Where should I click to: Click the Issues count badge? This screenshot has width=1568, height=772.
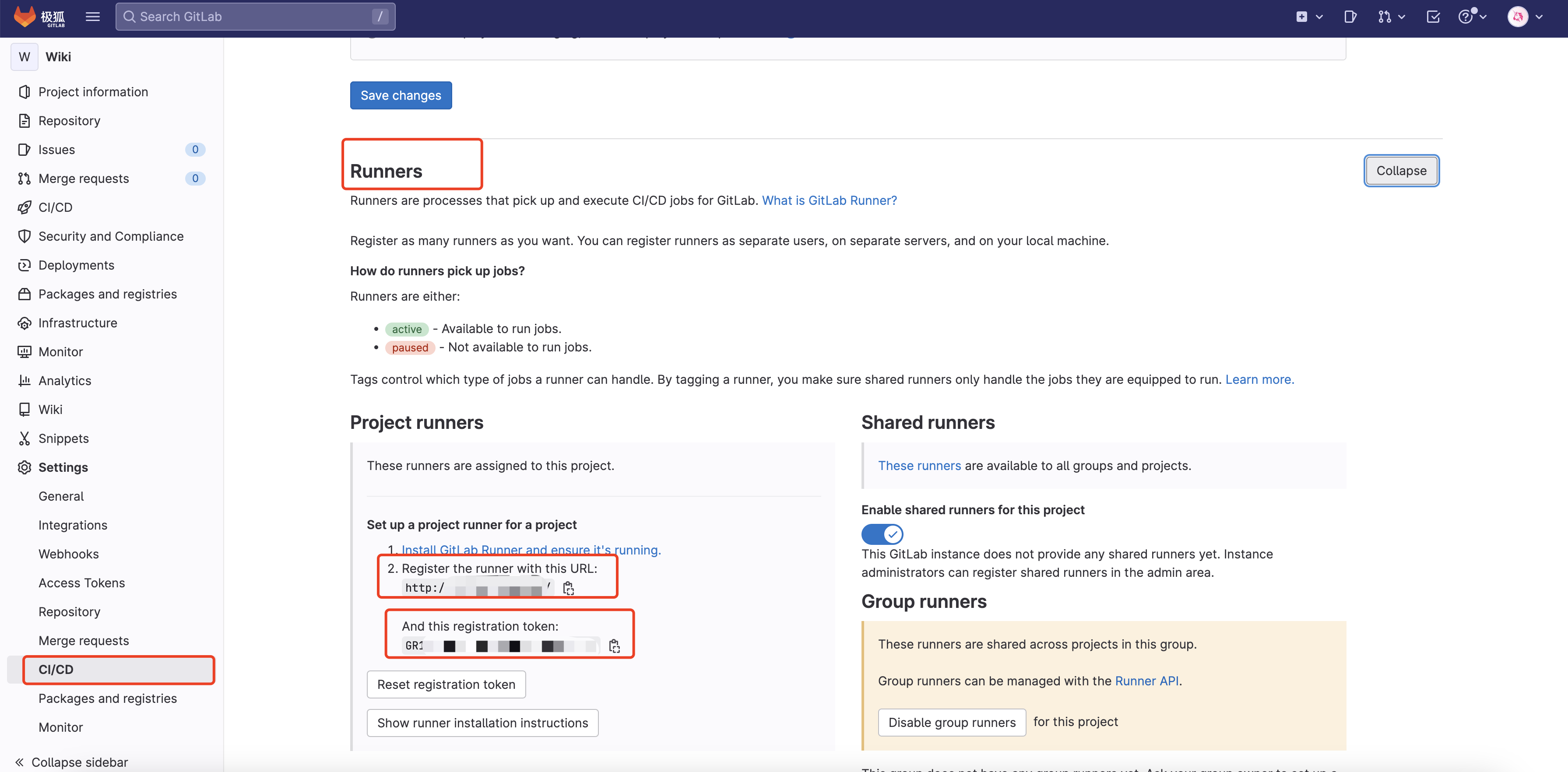[x=195, y=150]
